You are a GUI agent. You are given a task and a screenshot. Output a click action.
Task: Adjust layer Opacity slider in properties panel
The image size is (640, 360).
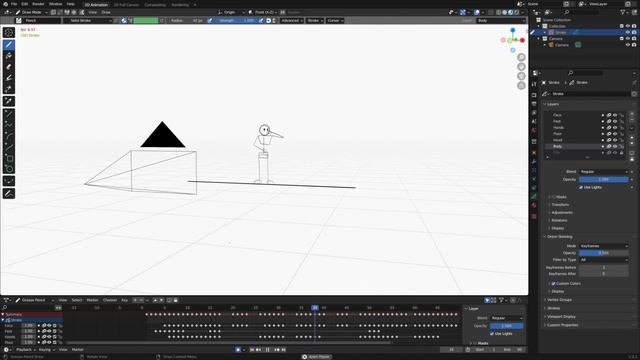pos(604,180)
